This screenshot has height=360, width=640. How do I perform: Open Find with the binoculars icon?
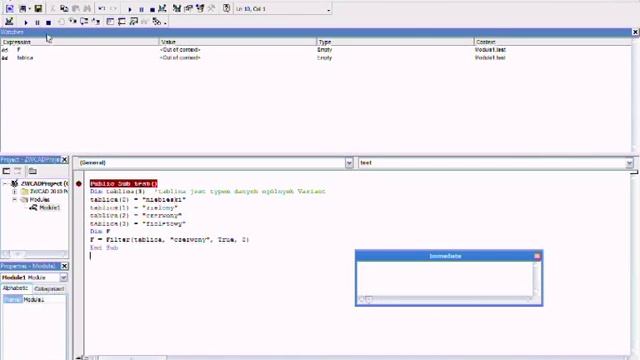click(x=87, y=8)
